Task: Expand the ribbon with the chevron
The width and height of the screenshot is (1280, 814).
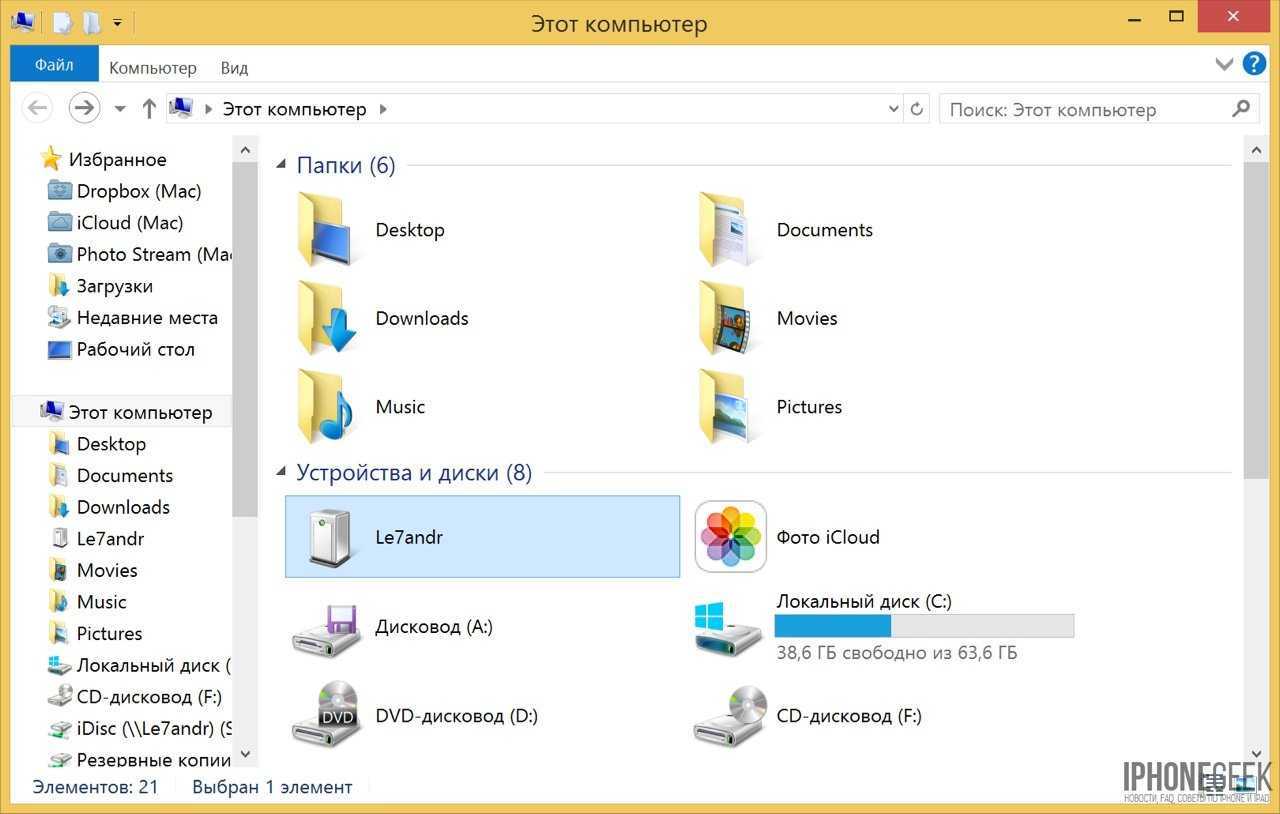Action: coord(1224,65)
